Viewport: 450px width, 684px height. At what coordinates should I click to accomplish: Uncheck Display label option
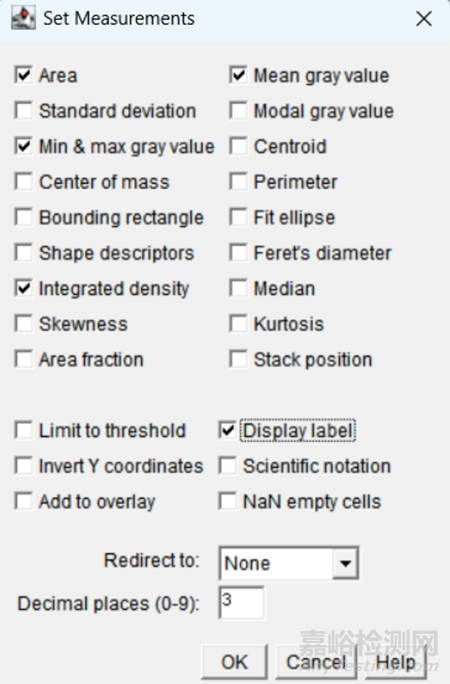point(228,430)
